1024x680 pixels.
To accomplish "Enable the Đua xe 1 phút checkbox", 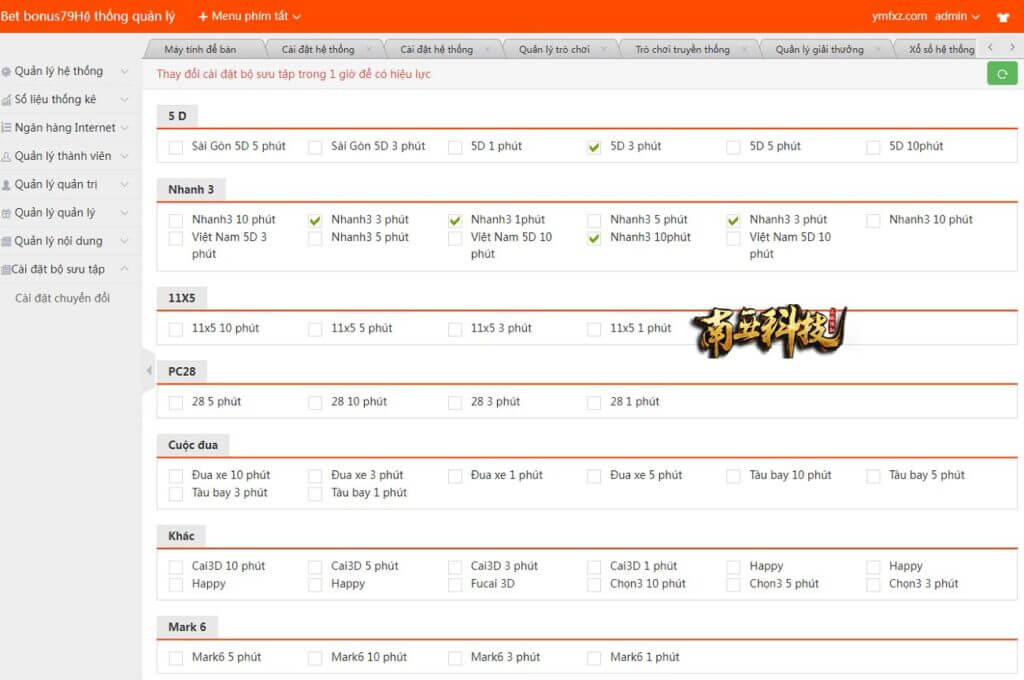I will click(455, 476).
